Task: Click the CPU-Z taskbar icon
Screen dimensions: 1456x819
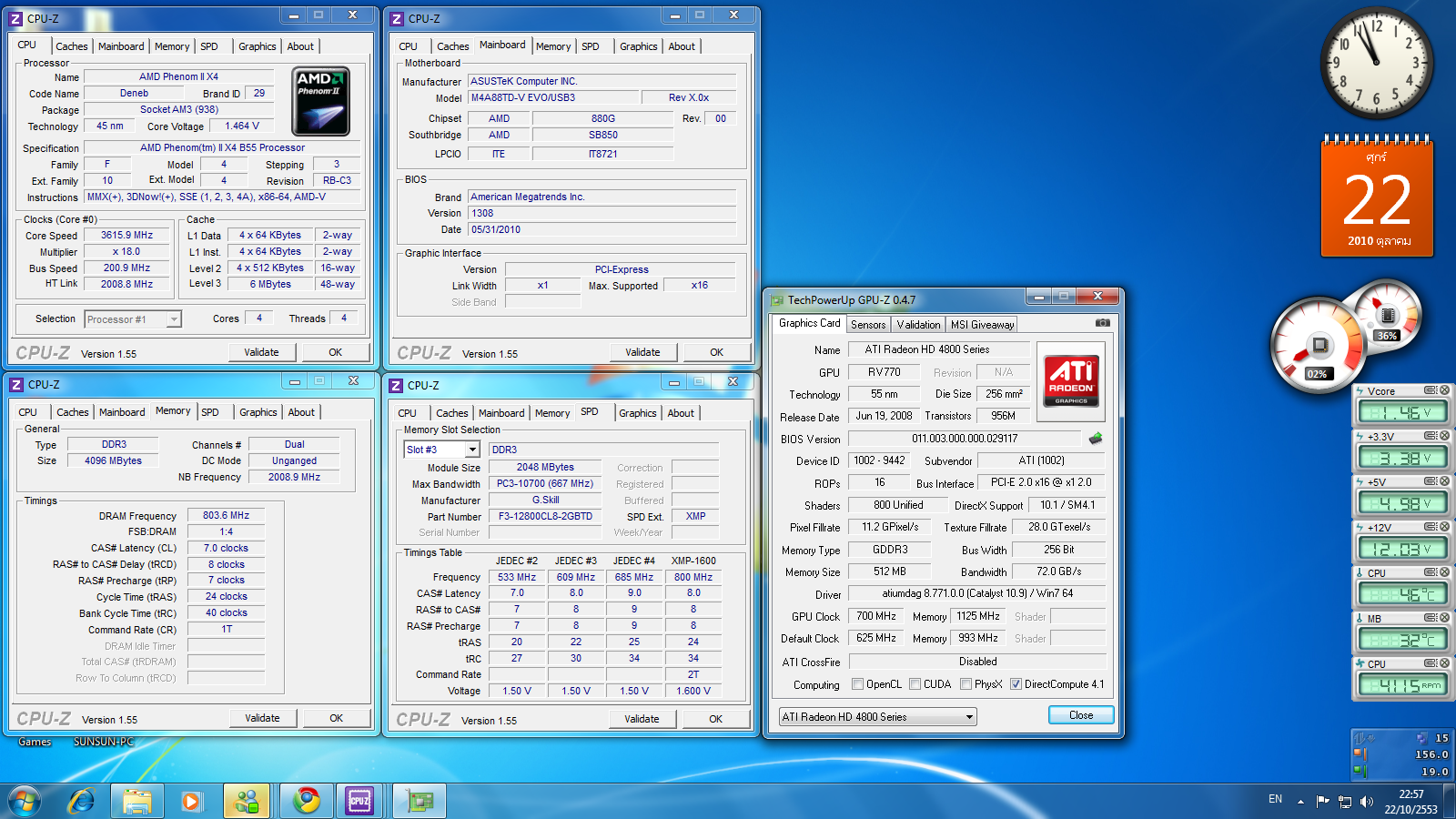Action: click(x=359, y=801)
